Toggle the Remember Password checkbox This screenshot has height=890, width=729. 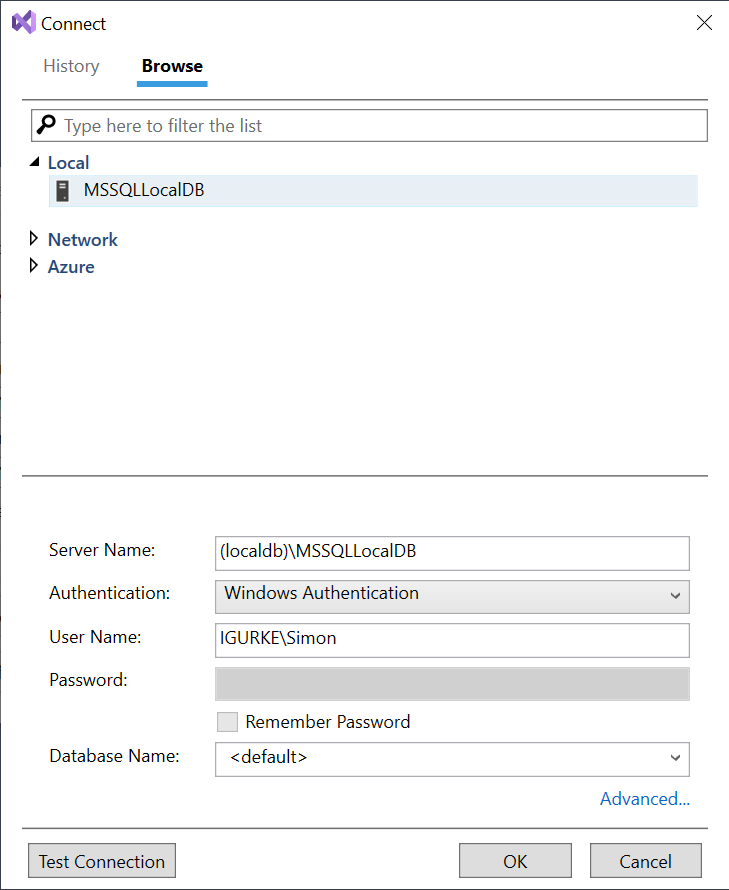tap(227, 722)
